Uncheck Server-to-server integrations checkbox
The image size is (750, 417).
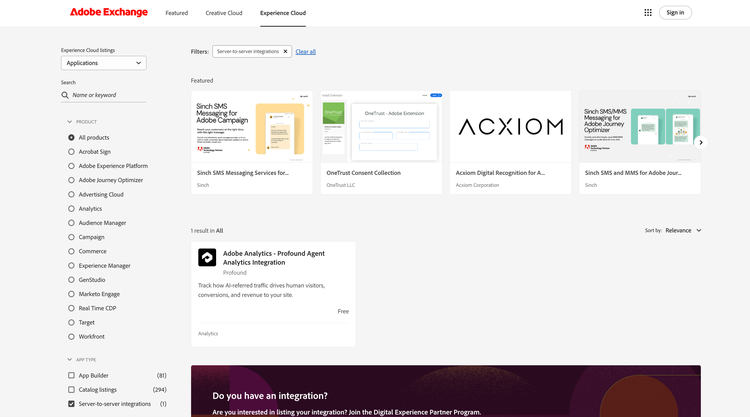click(71, 404)
